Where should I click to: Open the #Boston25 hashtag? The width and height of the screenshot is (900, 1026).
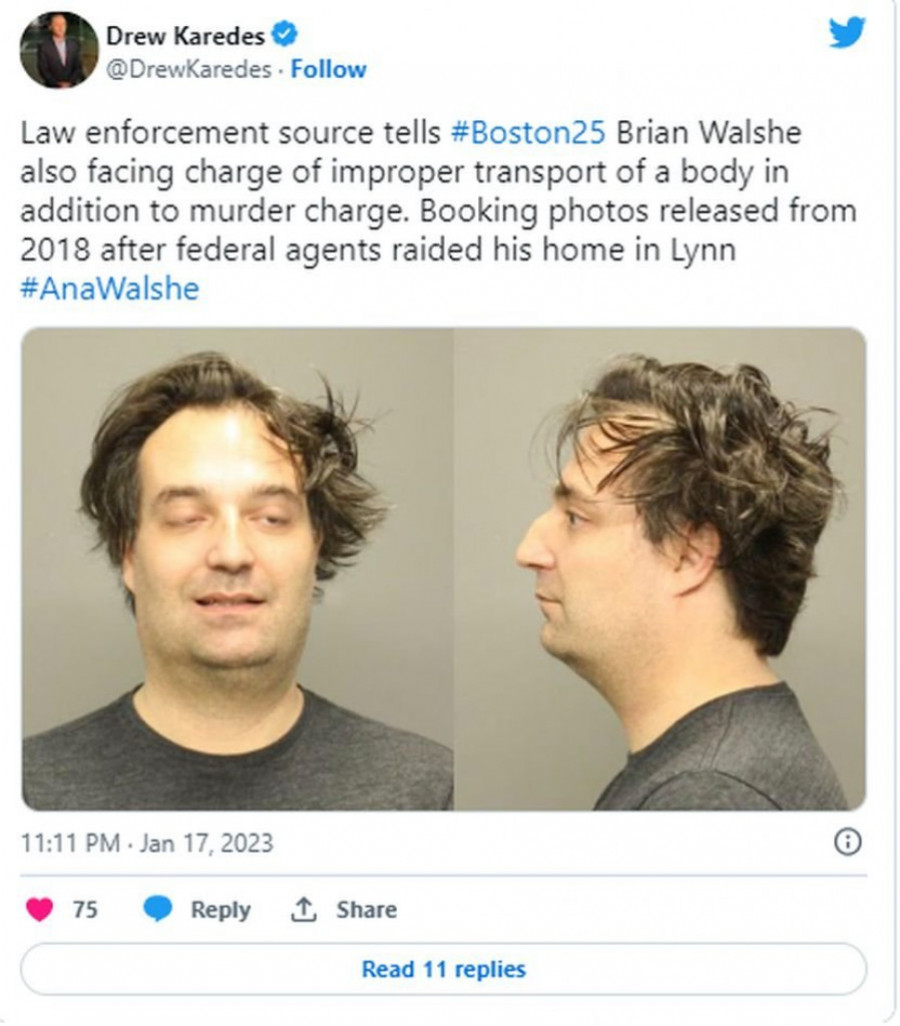click(x=528, y=132)
